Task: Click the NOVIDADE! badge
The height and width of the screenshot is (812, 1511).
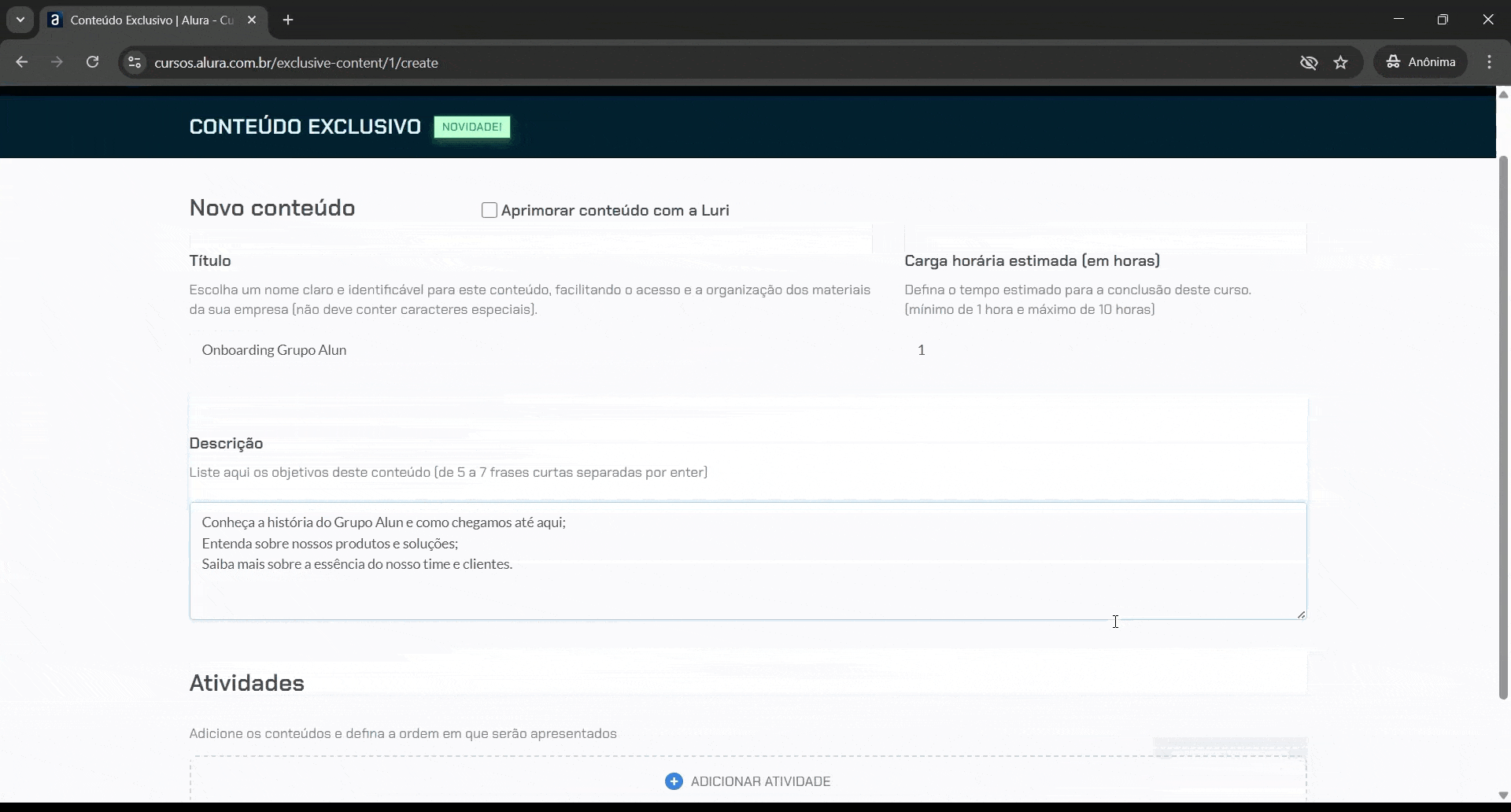Action: pos(471,127)
